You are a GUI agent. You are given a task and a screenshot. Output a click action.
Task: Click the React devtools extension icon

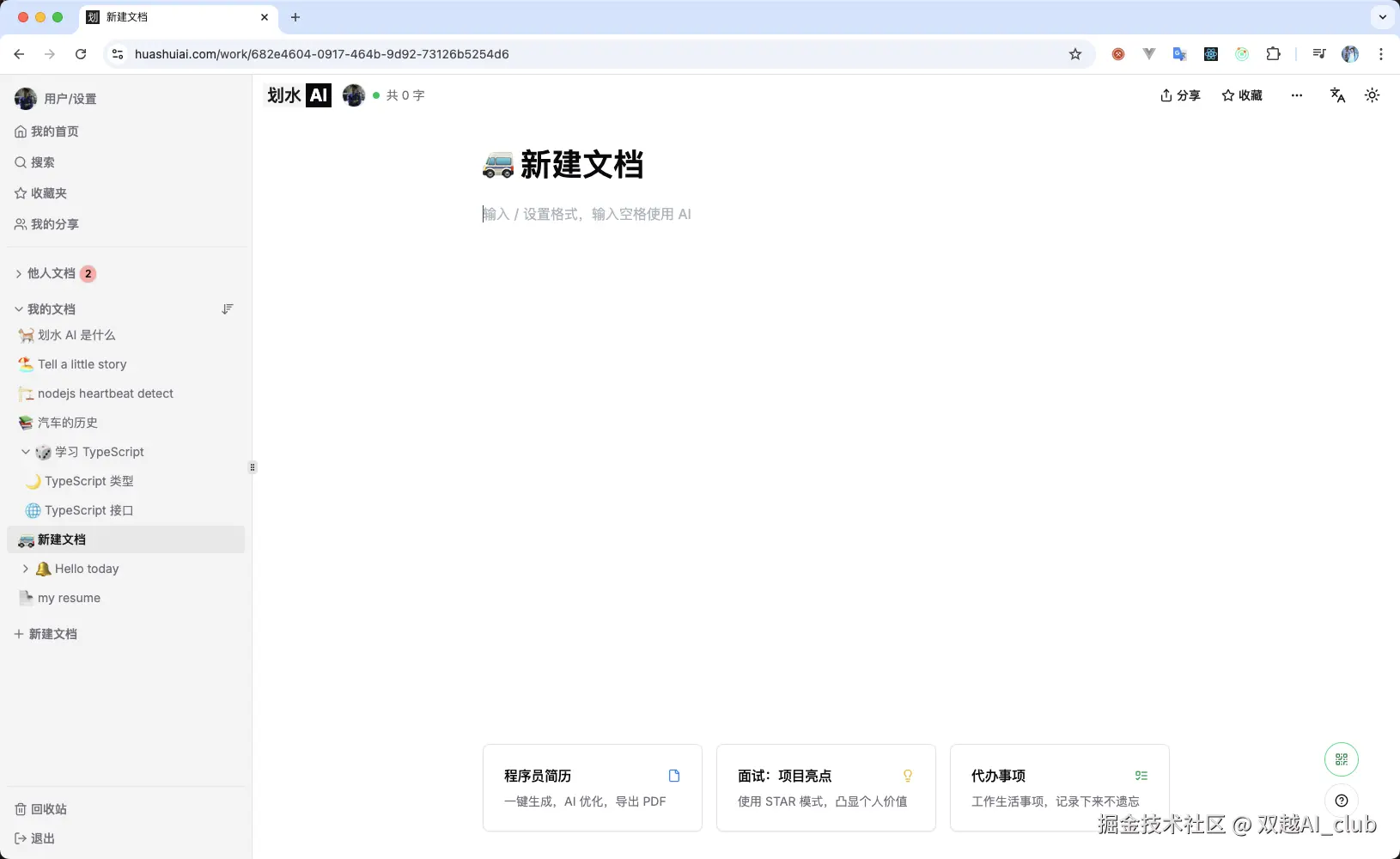[1211, 54]
